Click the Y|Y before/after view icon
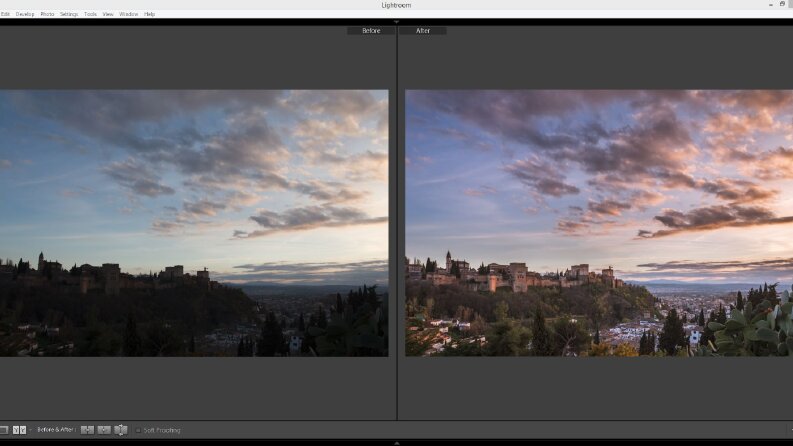Image resolution: width=793 pixels, height=446 pixels. click(x=19, y=430)
